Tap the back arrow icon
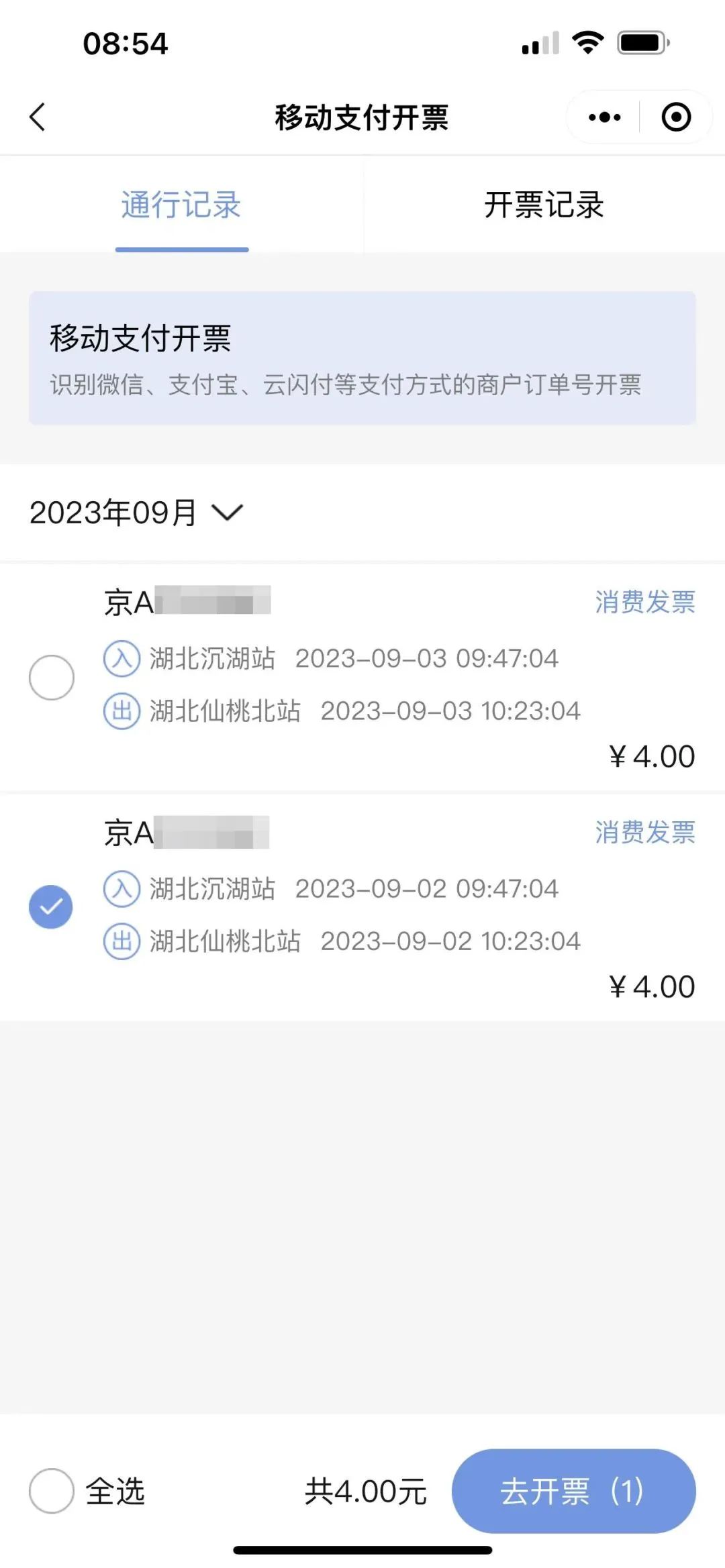Viewport: 725px width, 1568px height. pyautogui.click(x=38, y=117)
